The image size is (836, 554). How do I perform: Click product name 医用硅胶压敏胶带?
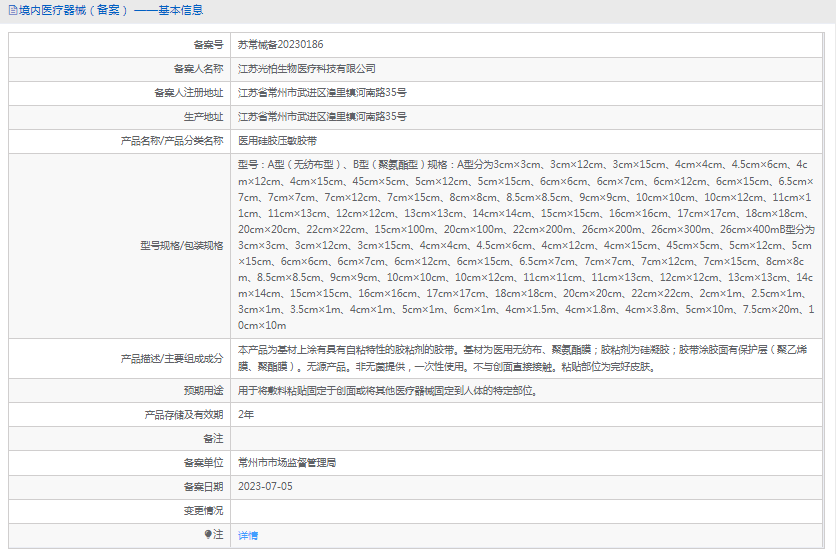[x=277, y=141]
